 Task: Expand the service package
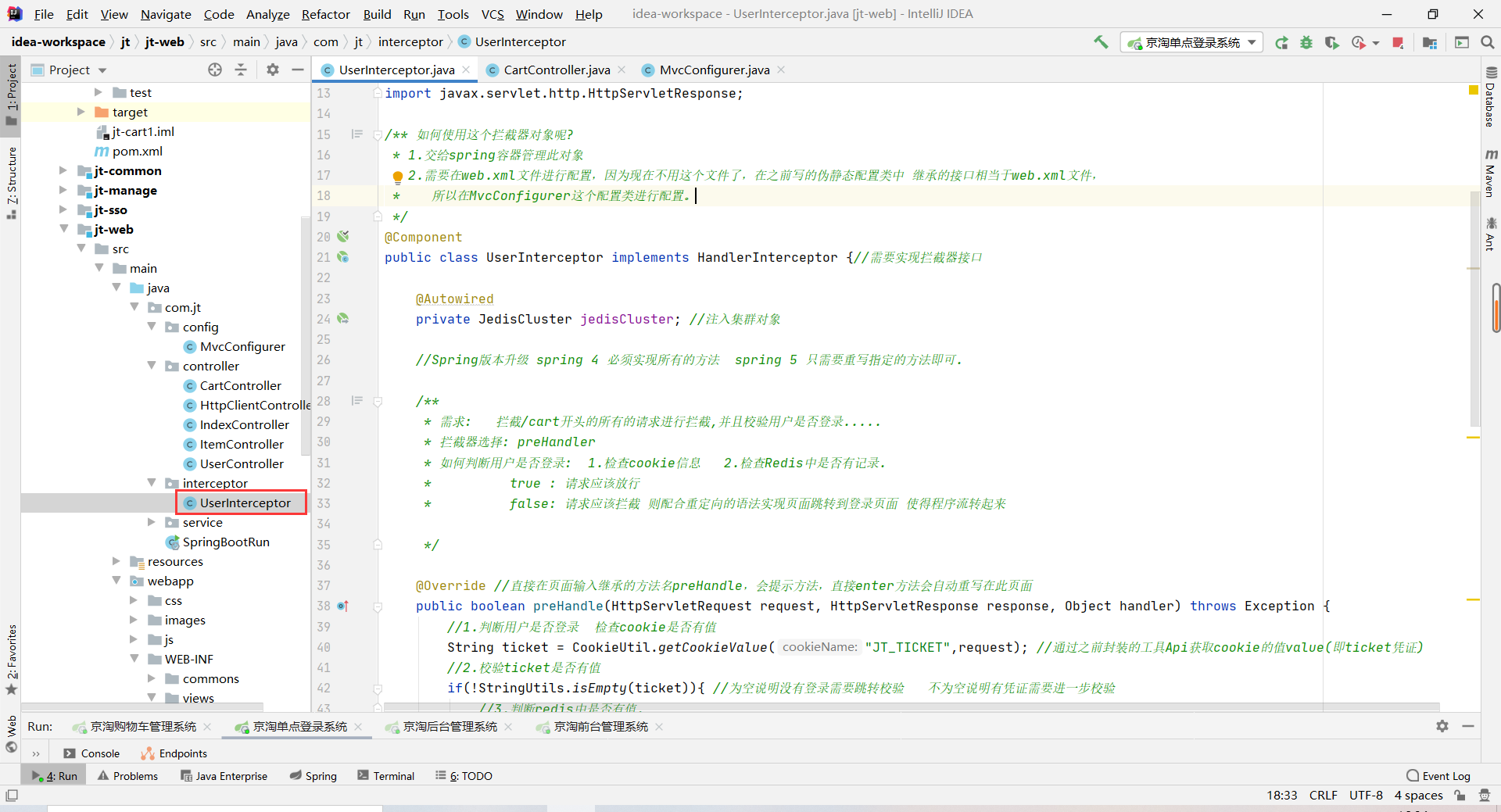click(152, 522)
